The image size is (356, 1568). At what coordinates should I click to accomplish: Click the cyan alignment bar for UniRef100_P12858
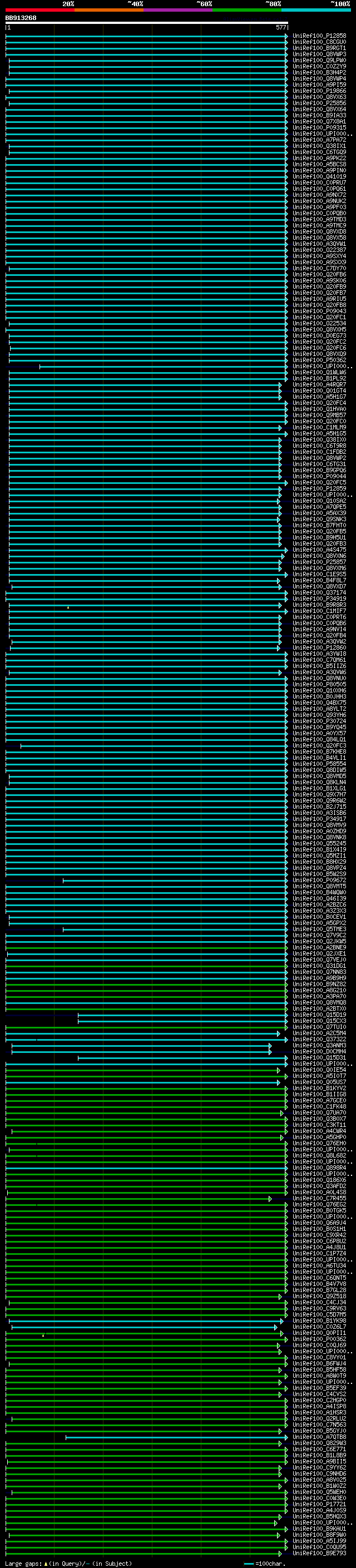tap(147, 36)
